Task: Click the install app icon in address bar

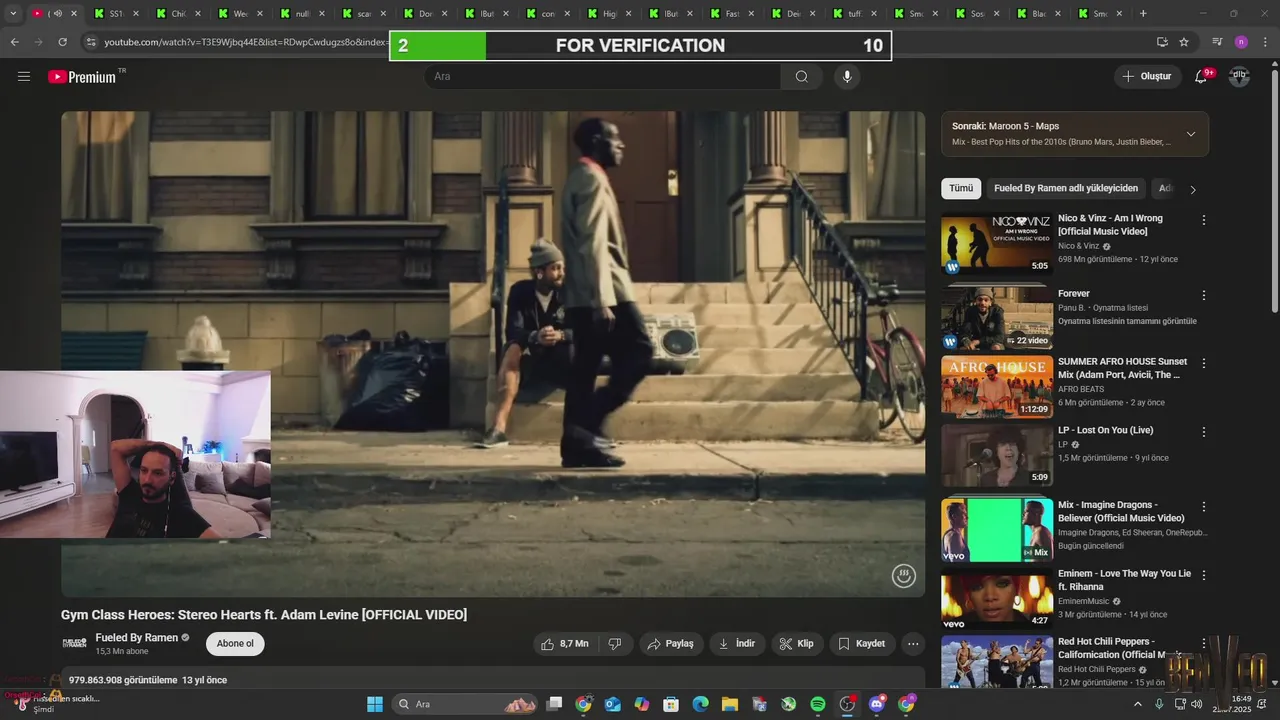Action: pos(1162,42)
